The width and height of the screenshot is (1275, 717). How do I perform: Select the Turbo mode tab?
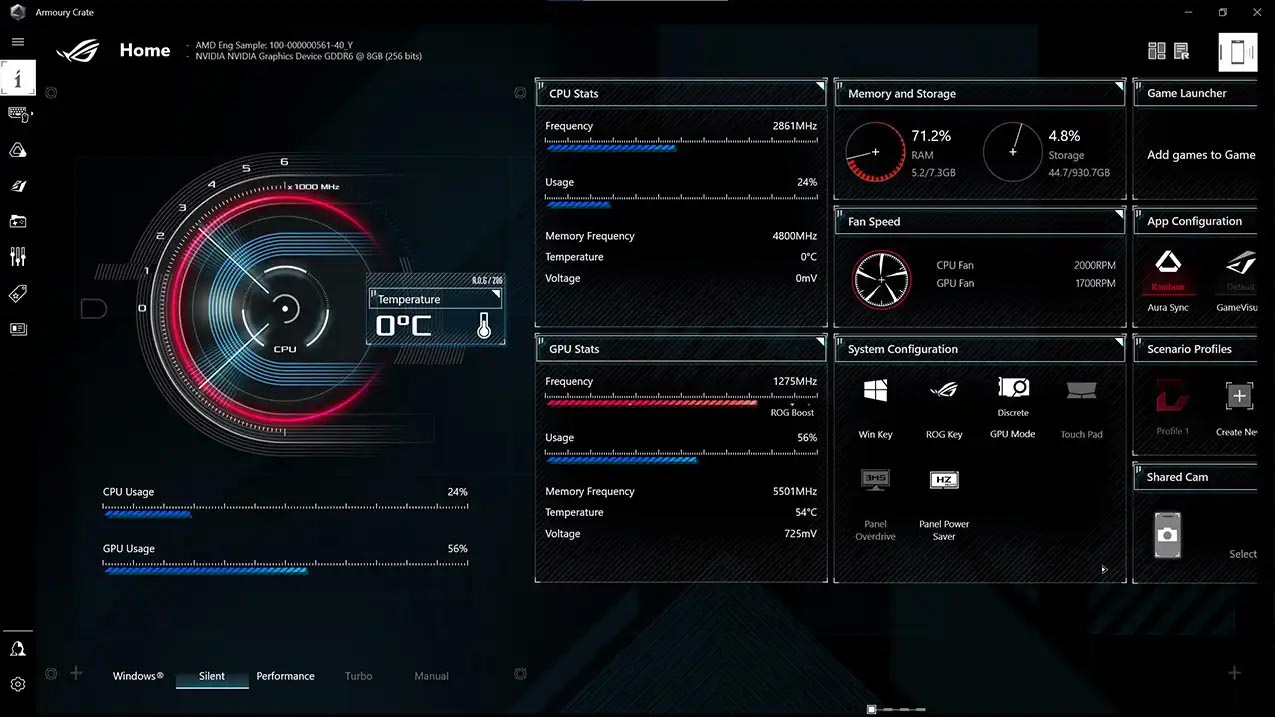click(358, 676)
